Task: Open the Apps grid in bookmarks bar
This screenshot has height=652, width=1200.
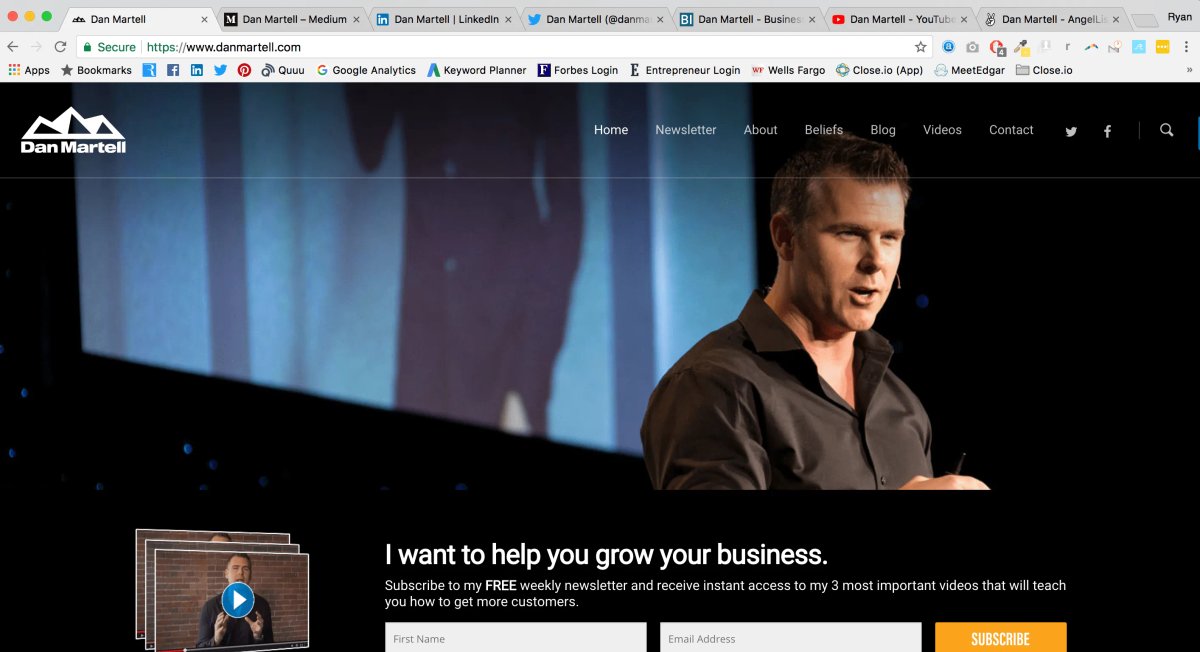Action: pos(29,70)
